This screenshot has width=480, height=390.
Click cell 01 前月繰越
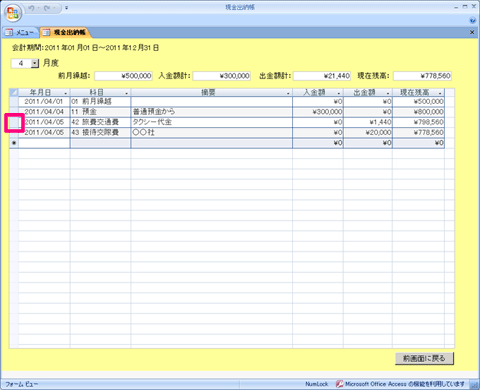pos(100,101)
